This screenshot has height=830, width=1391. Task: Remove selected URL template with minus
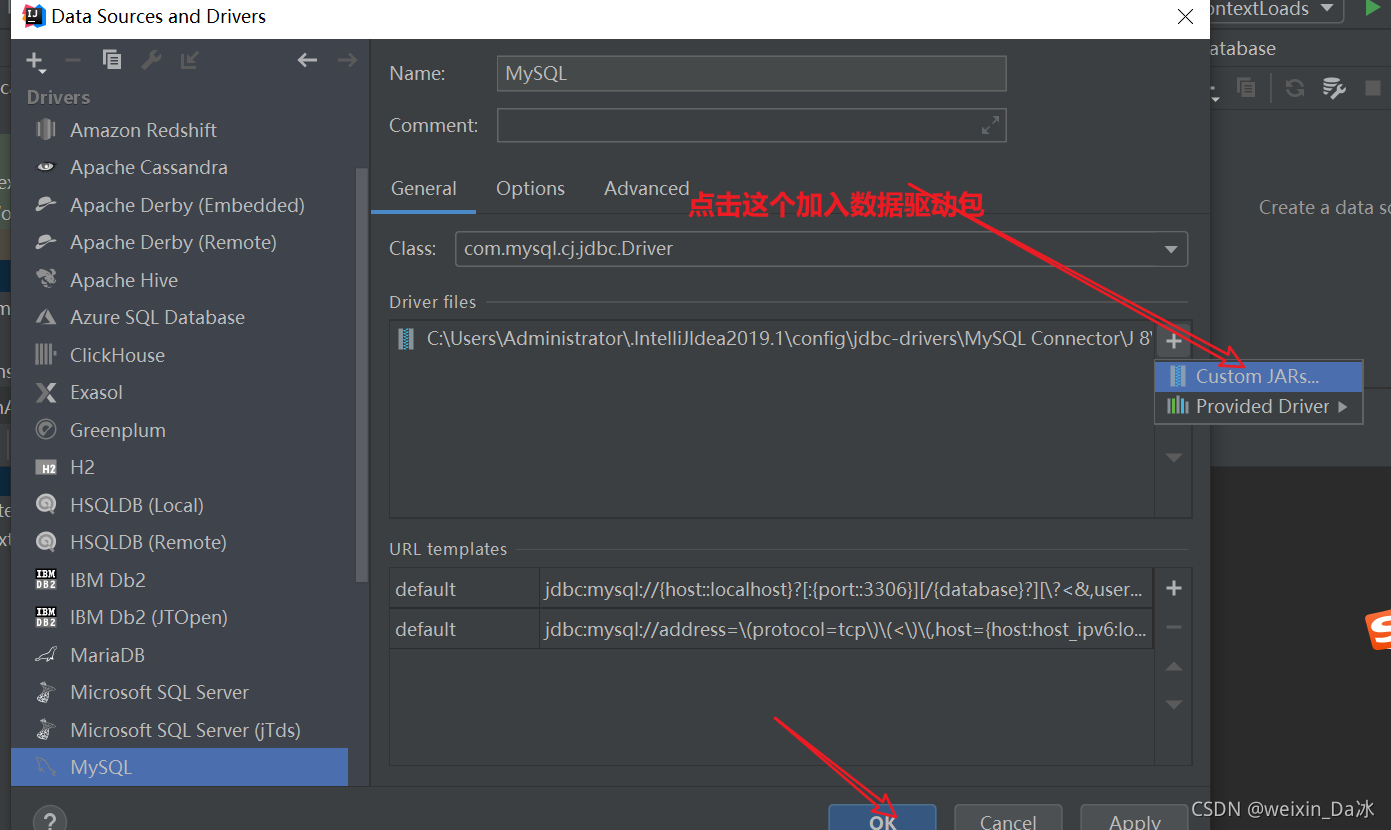(x=1174, y=627)
